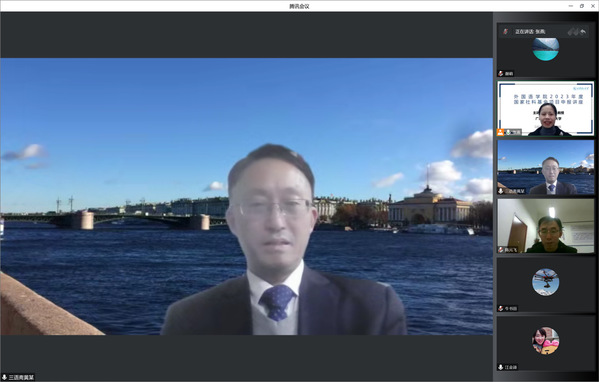Click the reply arrow icon in speaker bar
The height and width of the screenshot is (382, 599).
[583, 32]
